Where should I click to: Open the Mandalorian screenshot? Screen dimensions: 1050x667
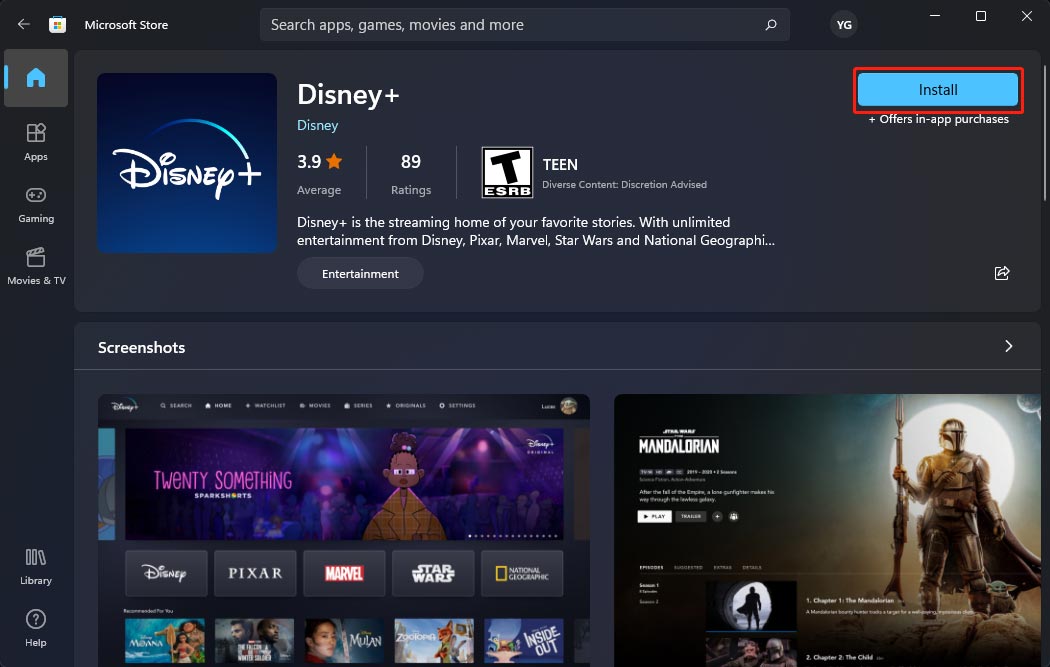(x=827, y=530)
